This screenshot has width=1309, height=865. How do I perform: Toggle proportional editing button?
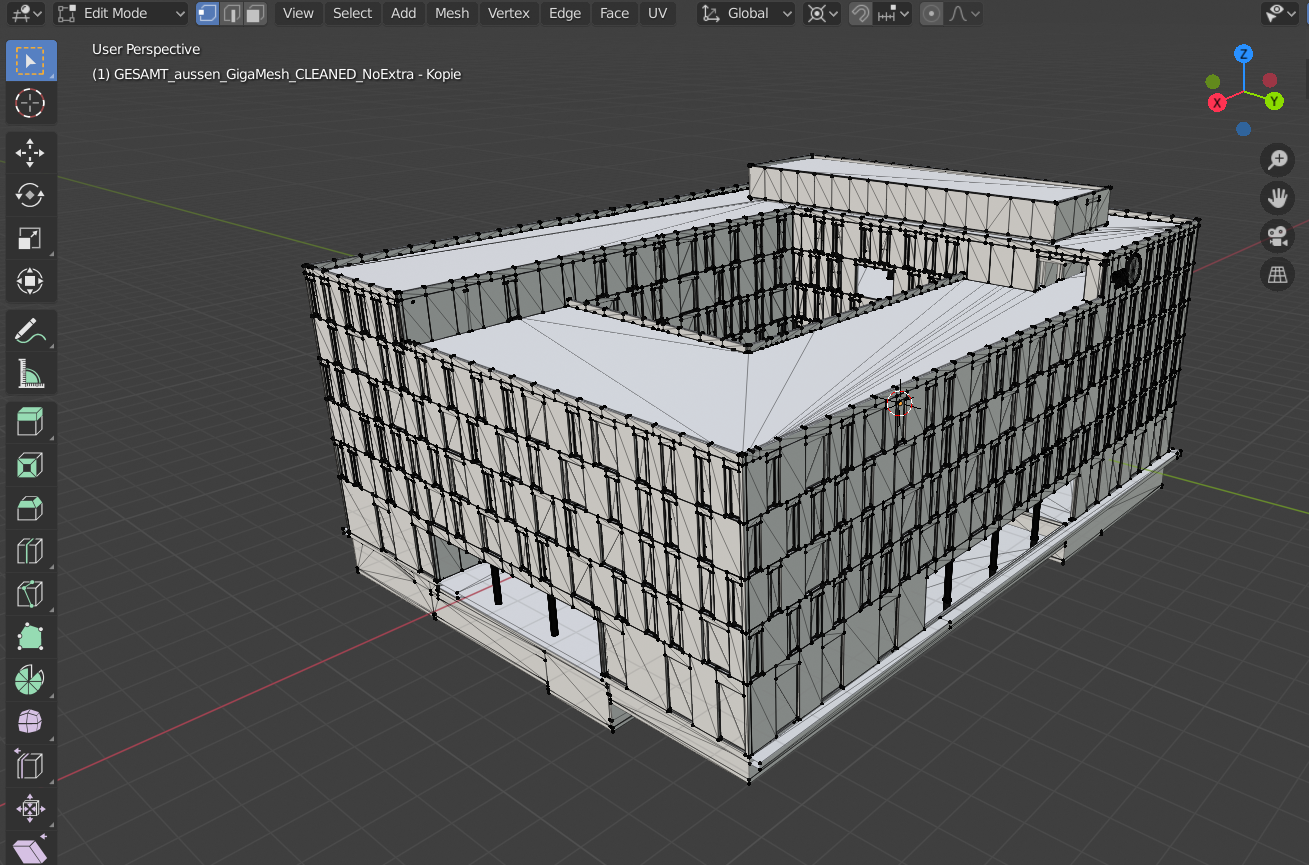click(932, 13)
